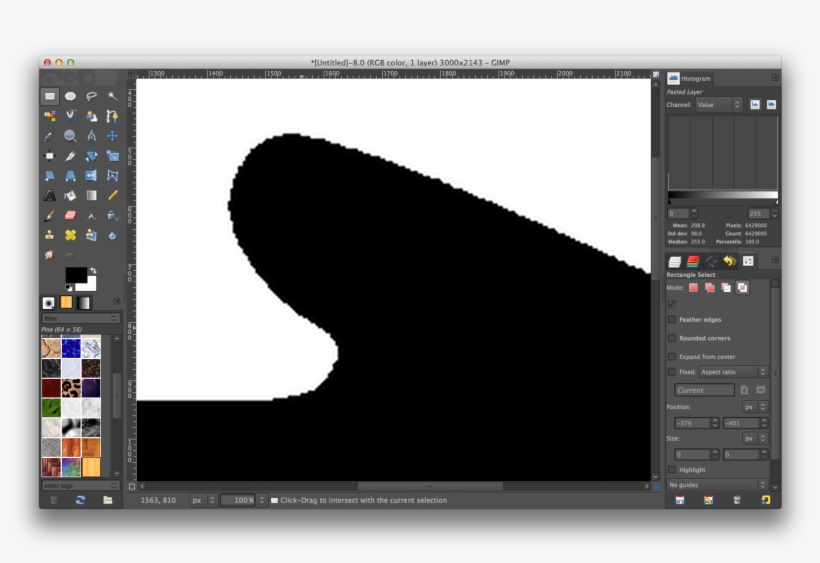Viewport: 820px width, 563px height.
Task: Select the Shear tool
Action: (x=50, y=176)
